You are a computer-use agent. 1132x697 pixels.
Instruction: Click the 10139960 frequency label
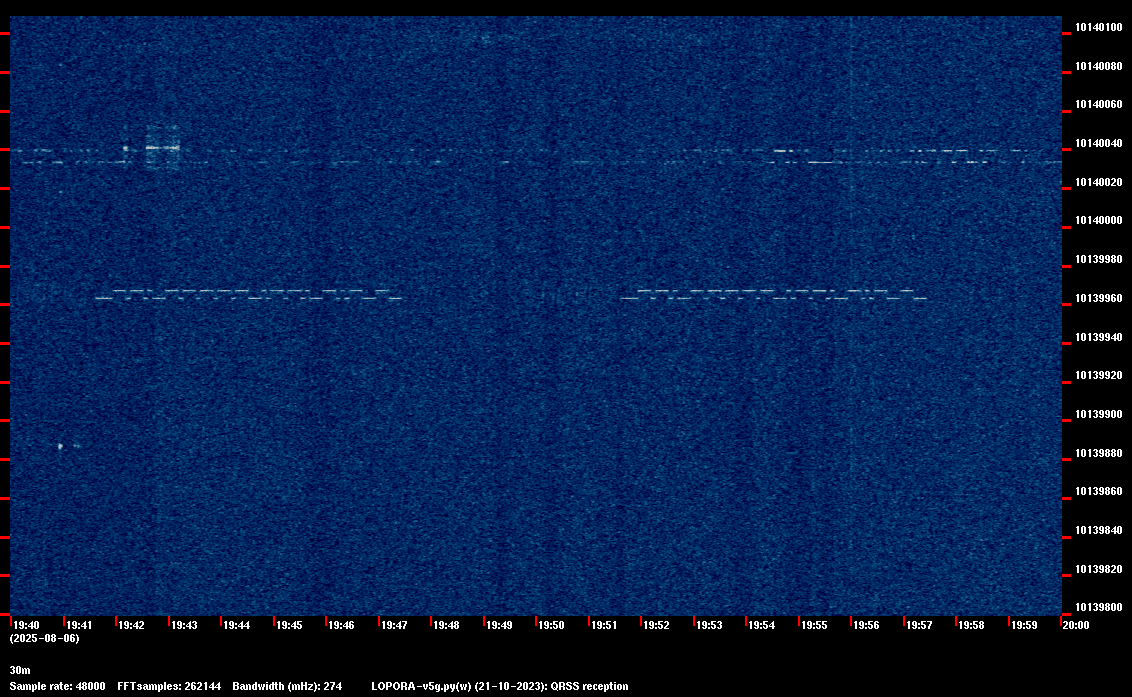coord(1098,298)
